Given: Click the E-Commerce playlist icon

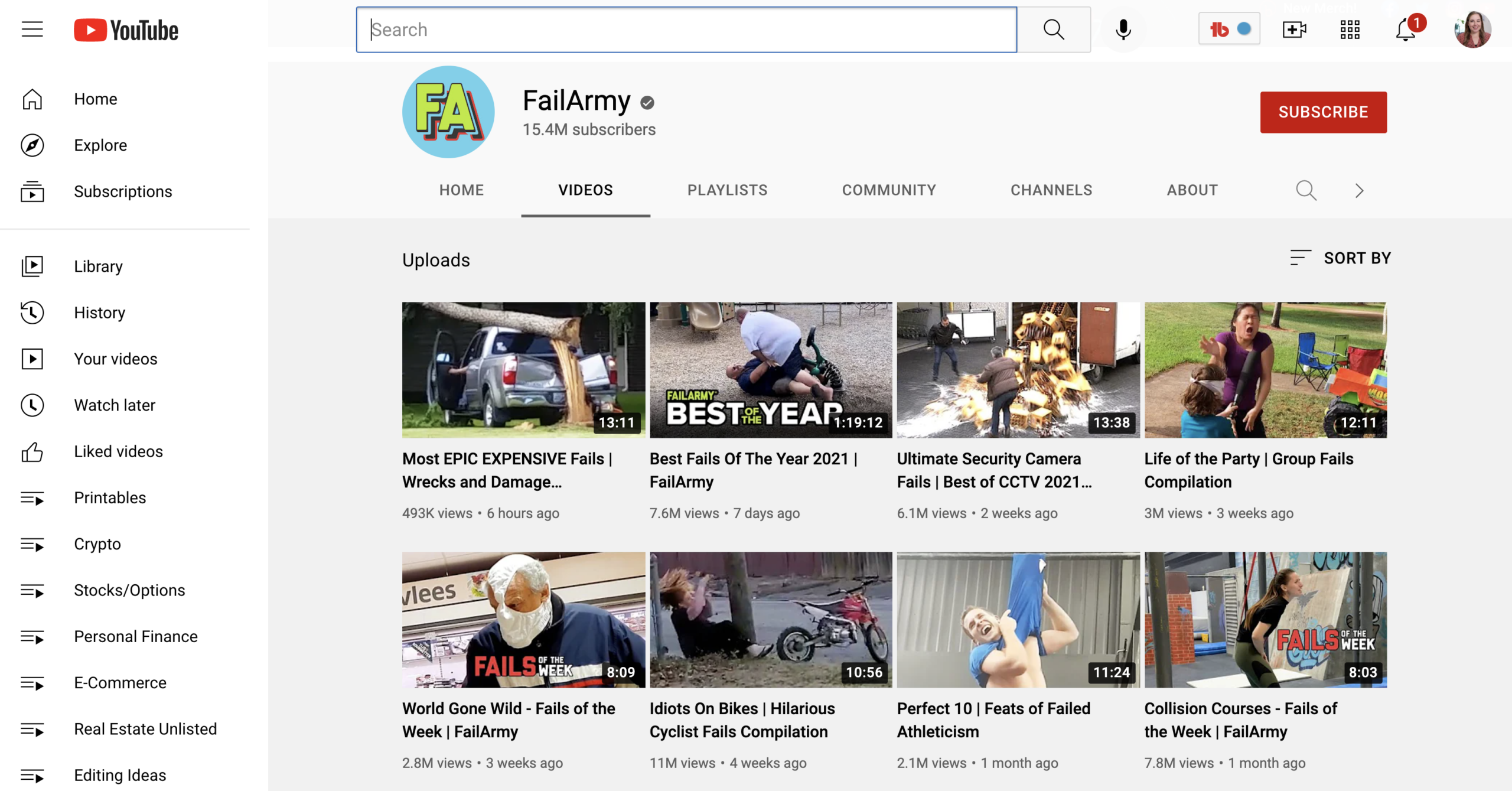Looking at the screenshot, I should (x=32, y=683).
